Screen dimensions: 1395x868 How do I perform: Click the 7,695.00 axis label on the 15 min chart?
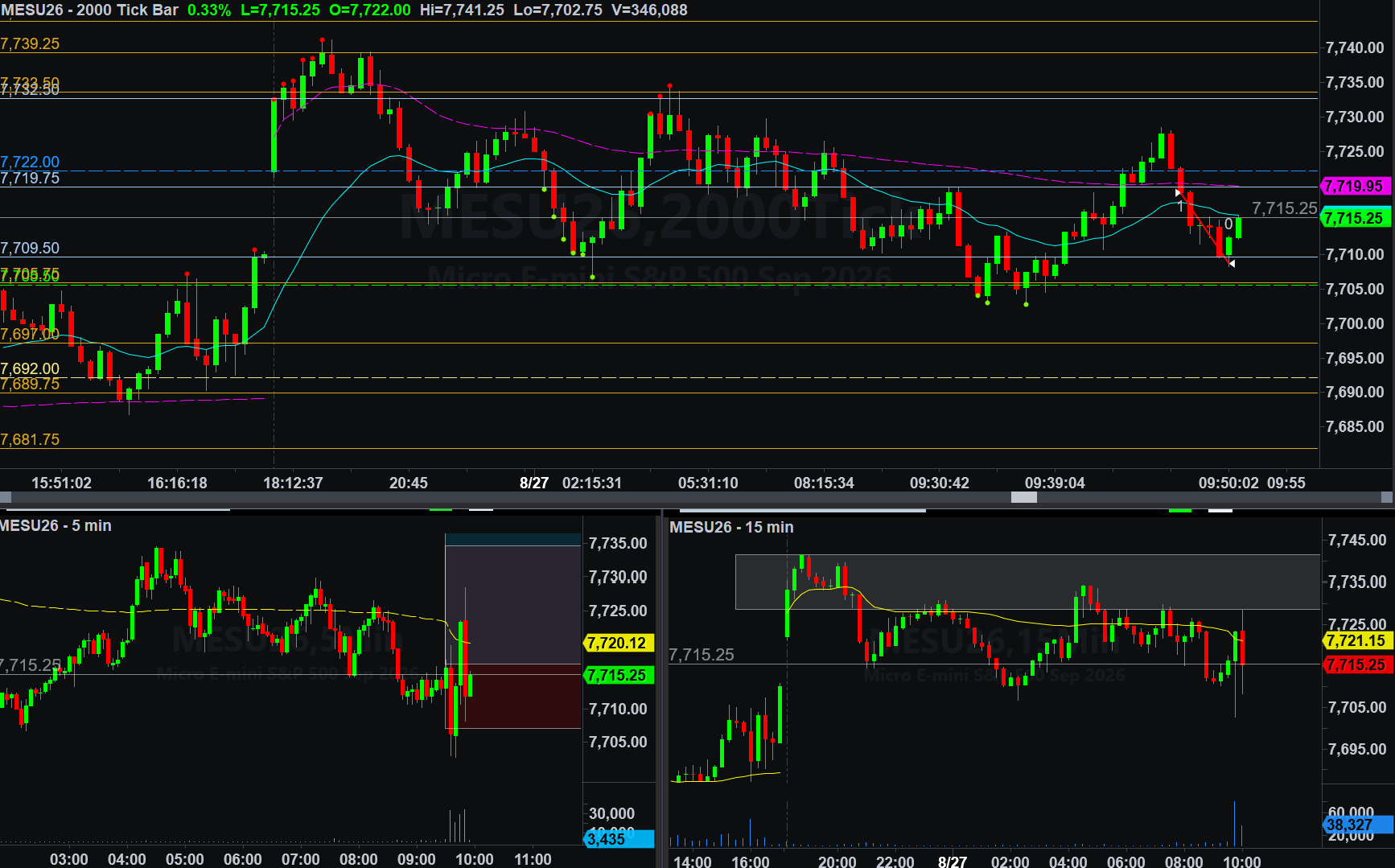click(x=1357, y=750)
